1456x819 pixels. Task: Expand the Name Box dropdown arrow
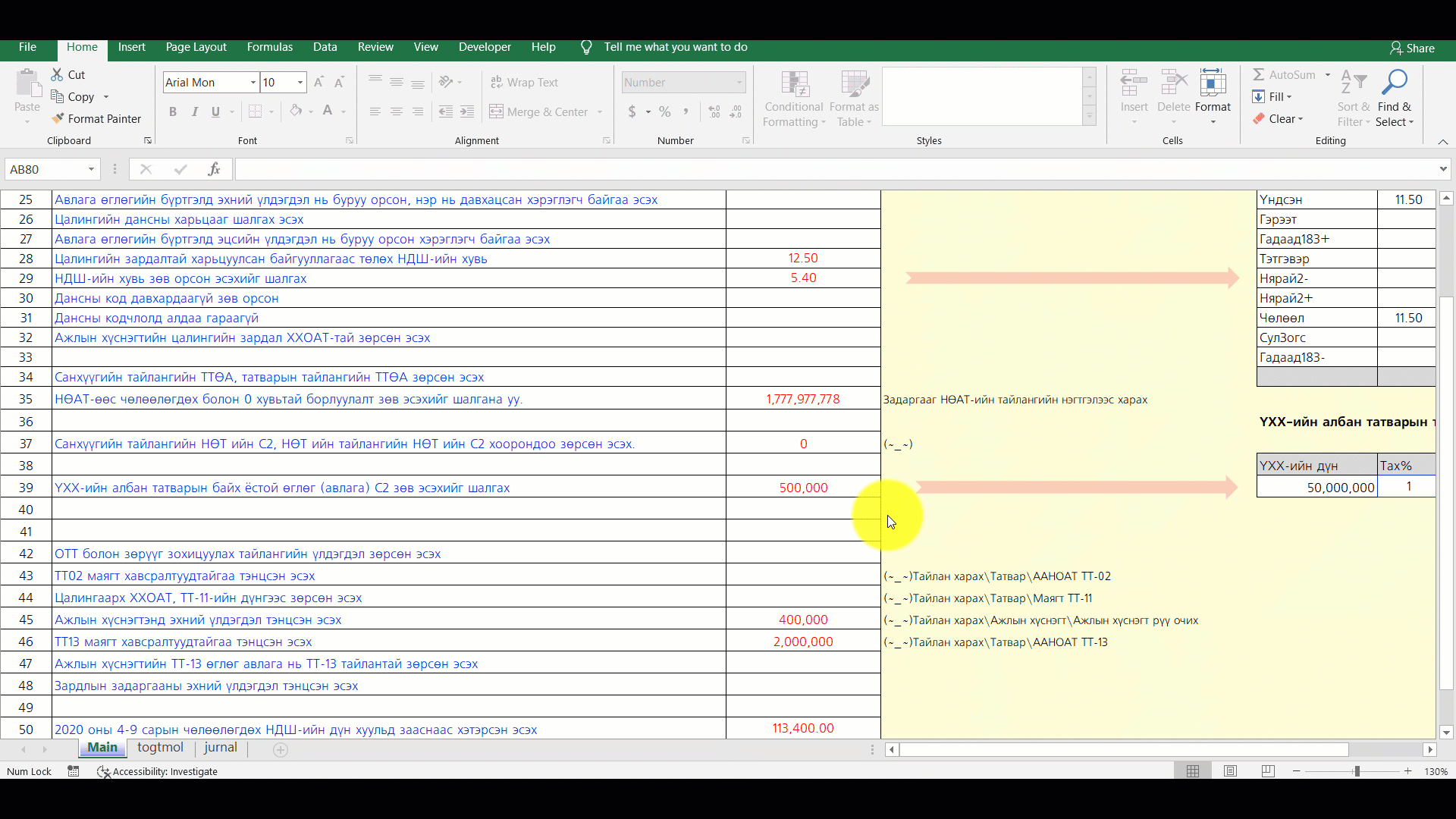coord(91,169)
